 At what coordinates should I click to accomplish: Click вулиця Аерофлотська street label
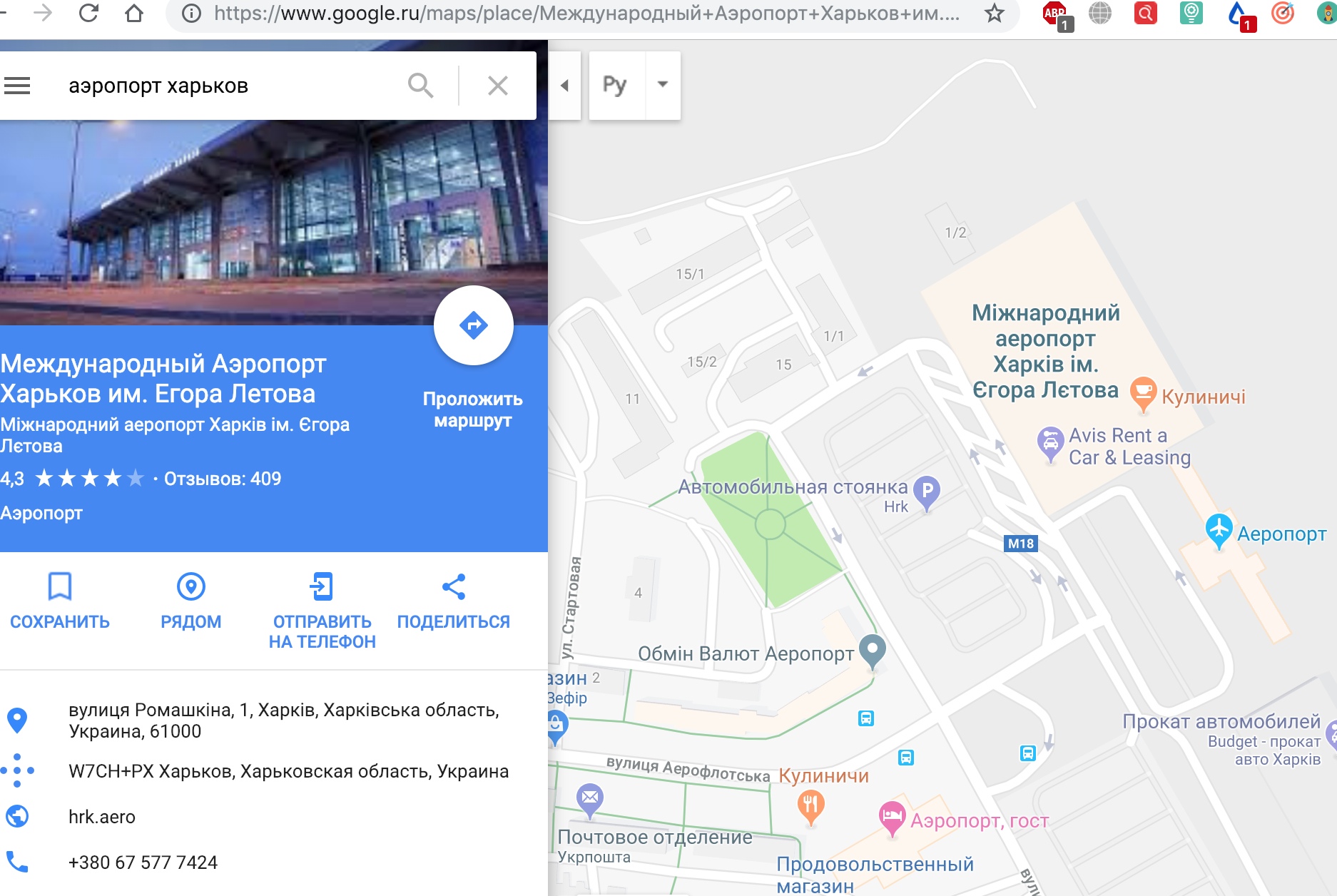click(688, 770)
